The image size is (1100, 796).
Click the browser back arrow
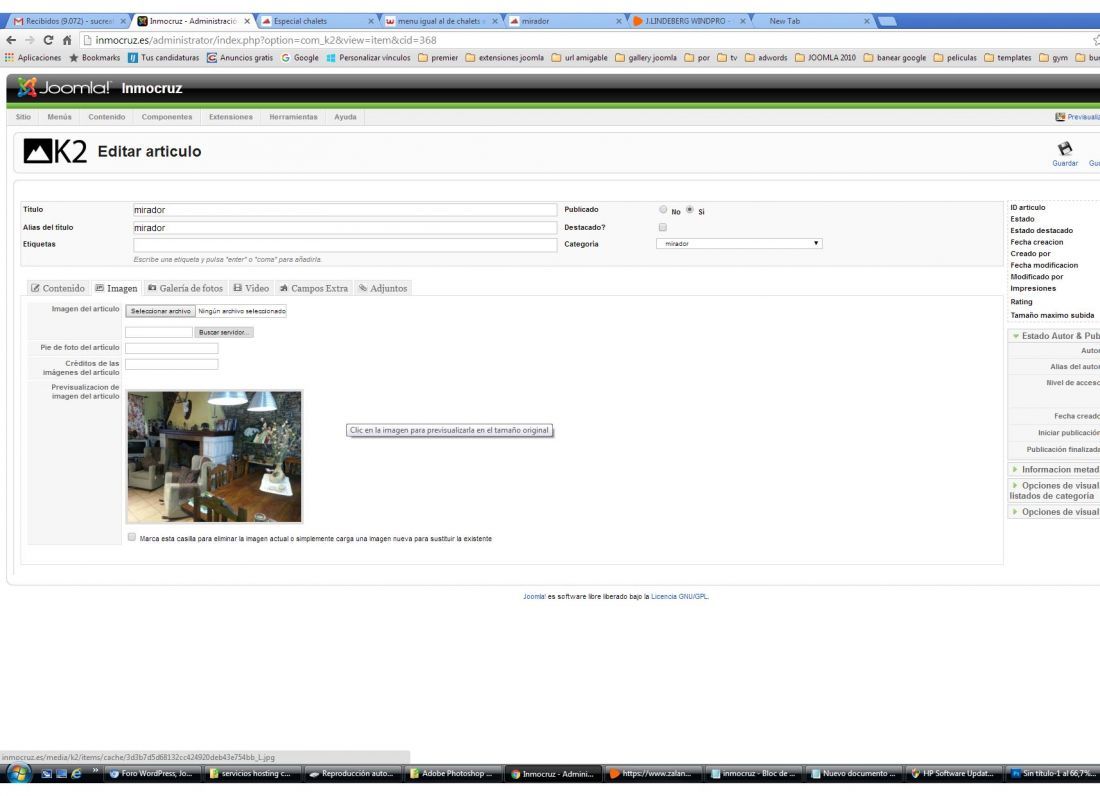pyautogui.click(x=11, y=40)
